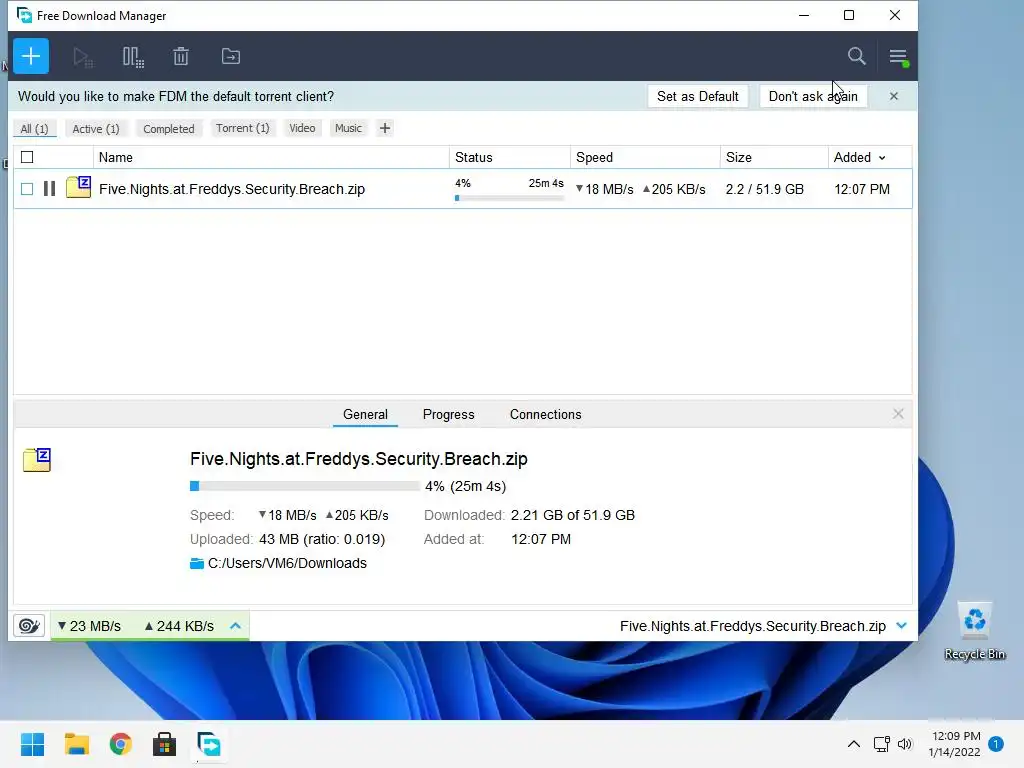Open the hamburger main menu
Image resolution: width=1024 pixels, height=768 pixels.
pyautogui.click(x=899, y=57)
